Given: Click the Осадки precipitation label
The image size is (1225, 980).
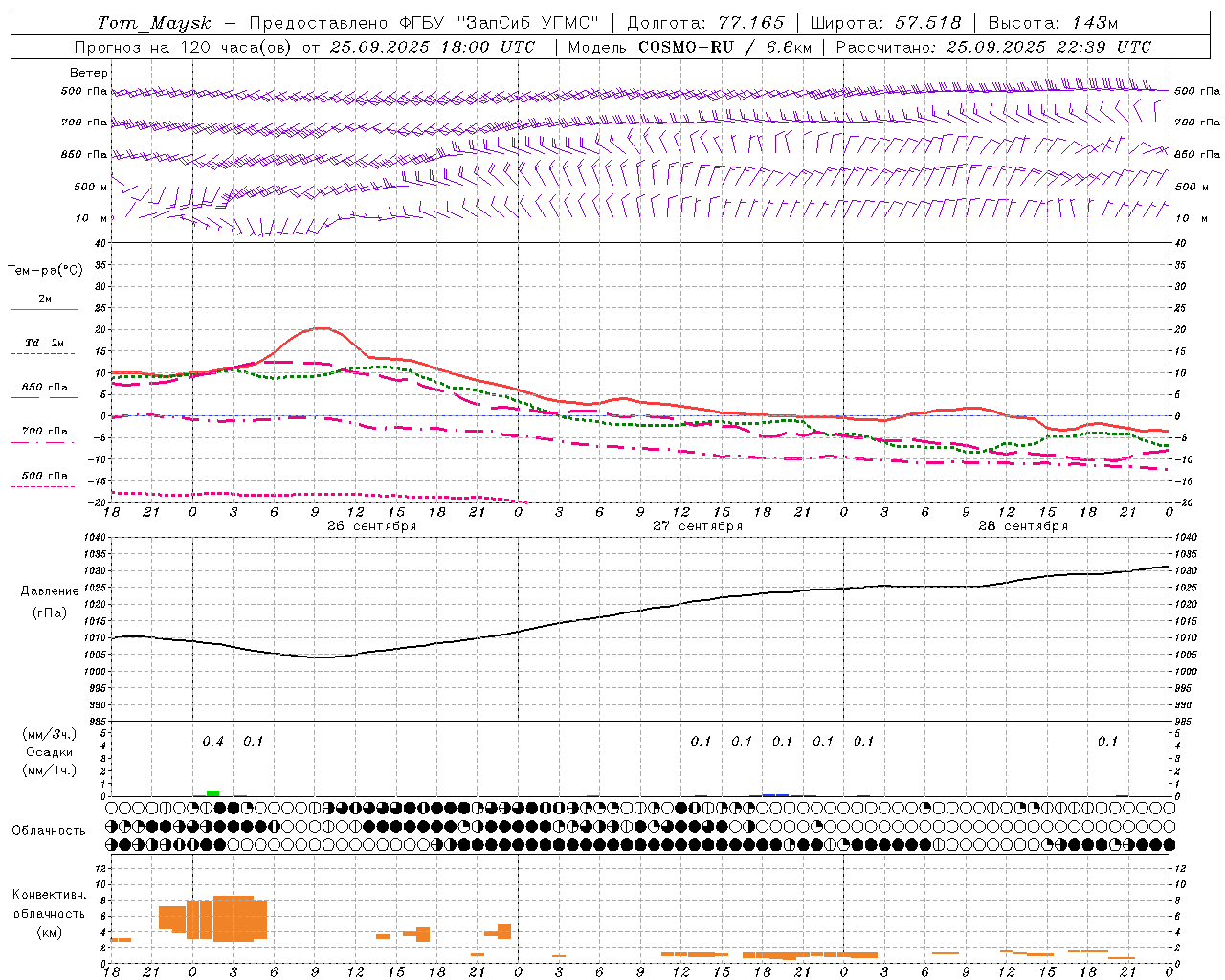Looking at the screenshot, I should tap(50, 752).
